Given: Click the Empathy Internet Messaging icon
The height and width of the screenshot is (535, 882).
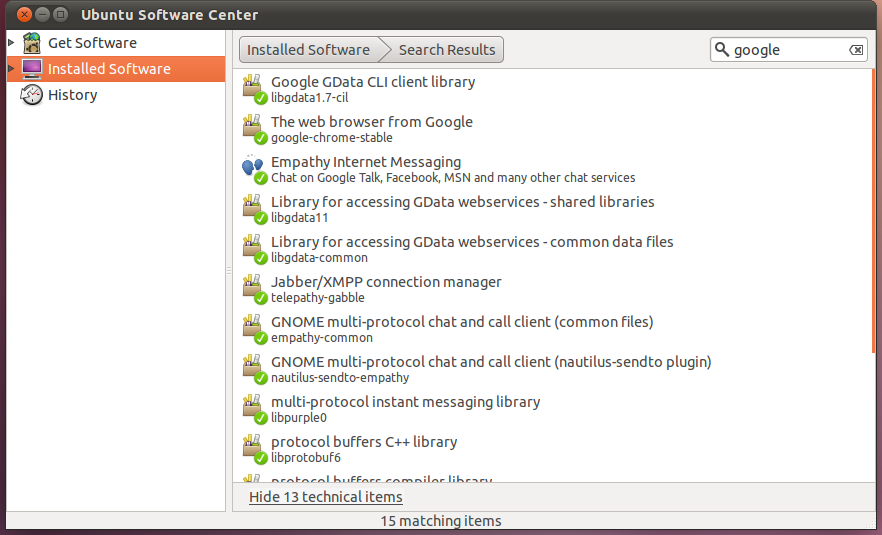Looking at the screenshot, I should pos(254,169).
